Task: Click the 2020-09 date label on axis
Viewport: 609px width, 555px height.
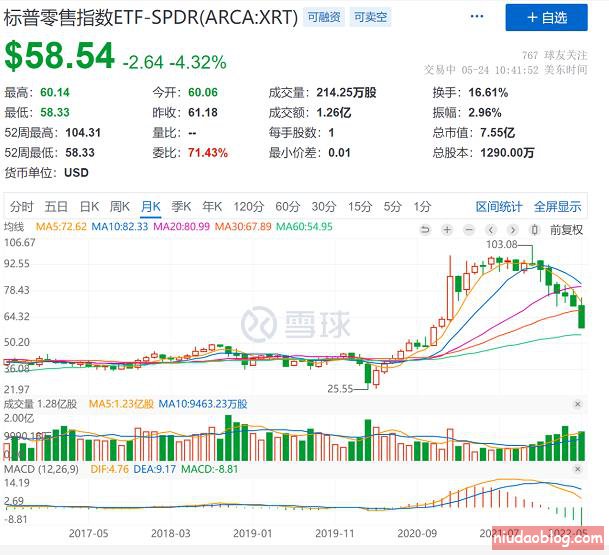Action: point(417,533)
